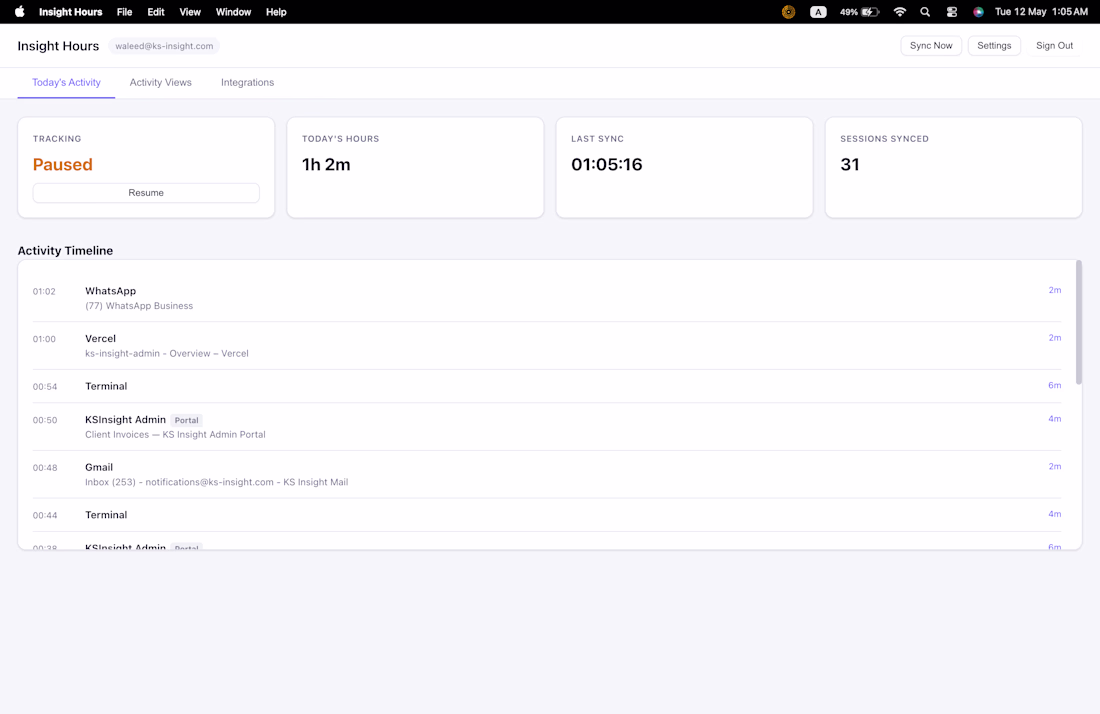The height and width of the screenshot is (714, 1100).
Task: Click the Portal tag at 00:50
Action: tap(187, 420)
